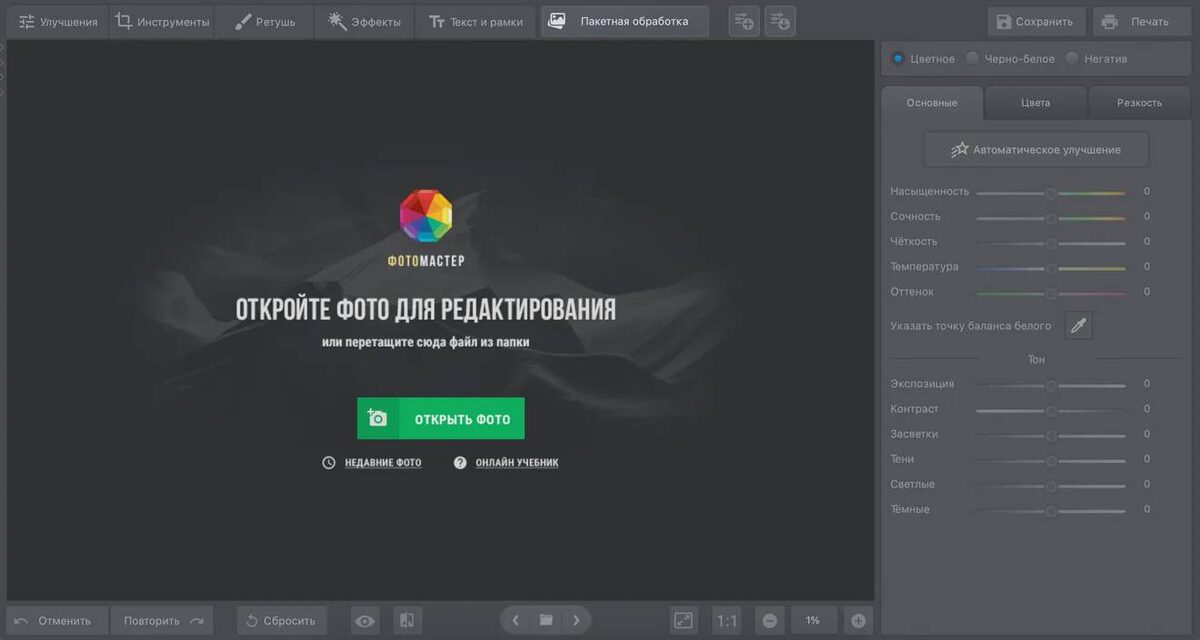Select the Show Original eye icon
The image size is (1200, 640).
[364, 620]
